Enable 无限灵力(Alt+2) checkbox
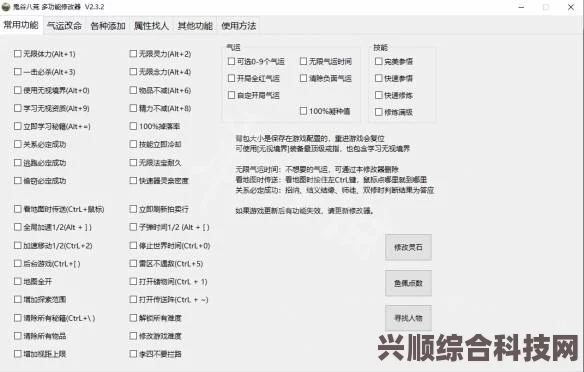This screenshot has height=372, width=584. pos(133,54)
